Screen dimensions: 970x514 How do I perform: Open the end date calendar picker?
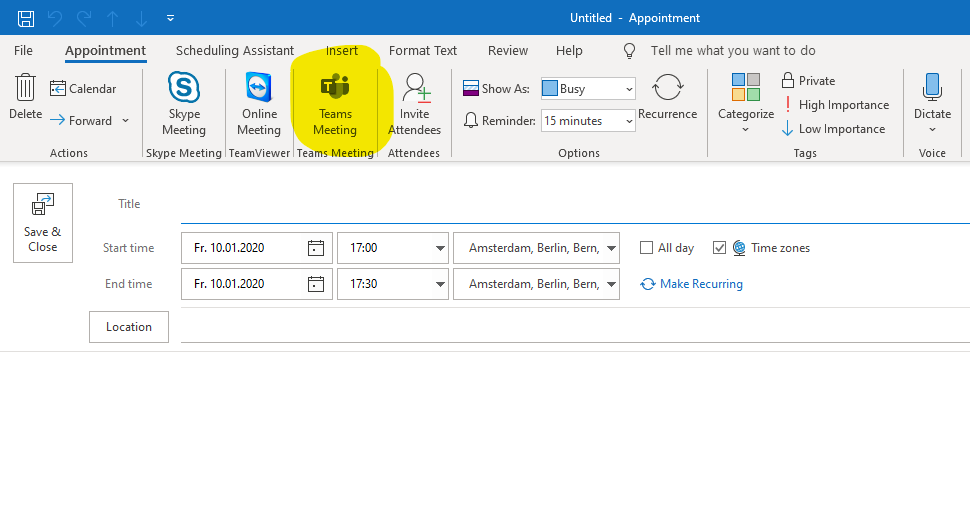coord(315,284)
